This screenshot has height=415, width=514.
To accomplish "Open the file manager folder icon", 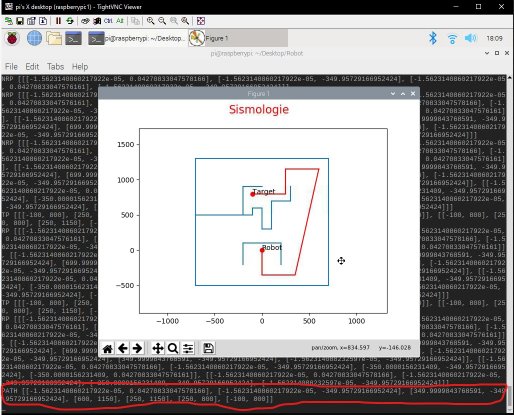I will pyautogui.click(x=54, y=38).
